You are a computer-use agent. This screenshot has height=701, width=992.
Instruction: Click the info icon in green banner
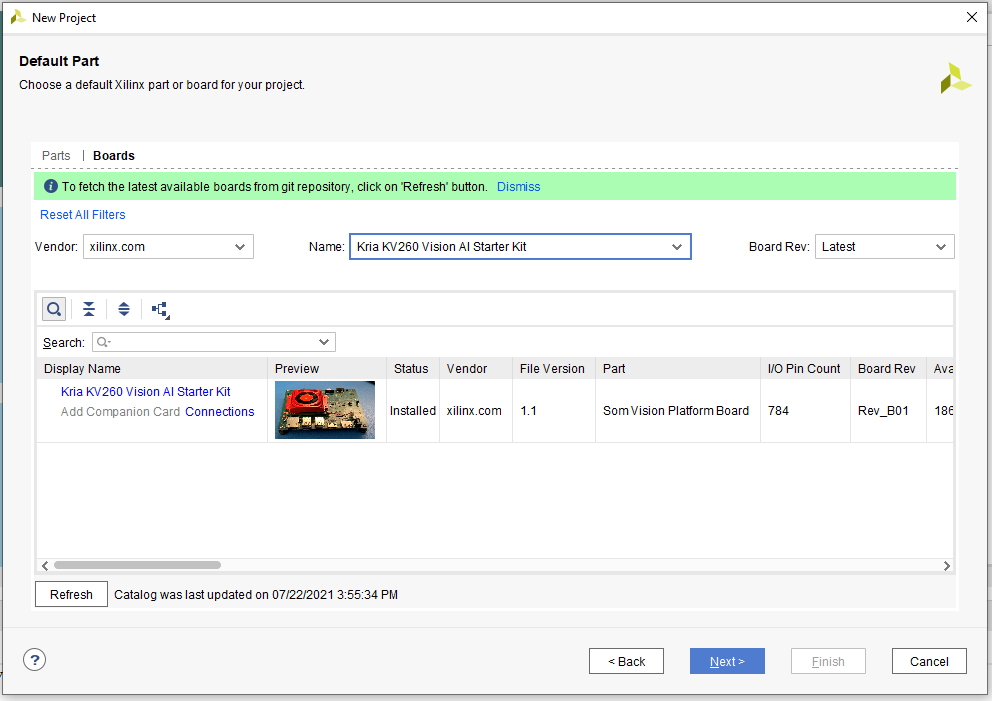pos(51,186)
